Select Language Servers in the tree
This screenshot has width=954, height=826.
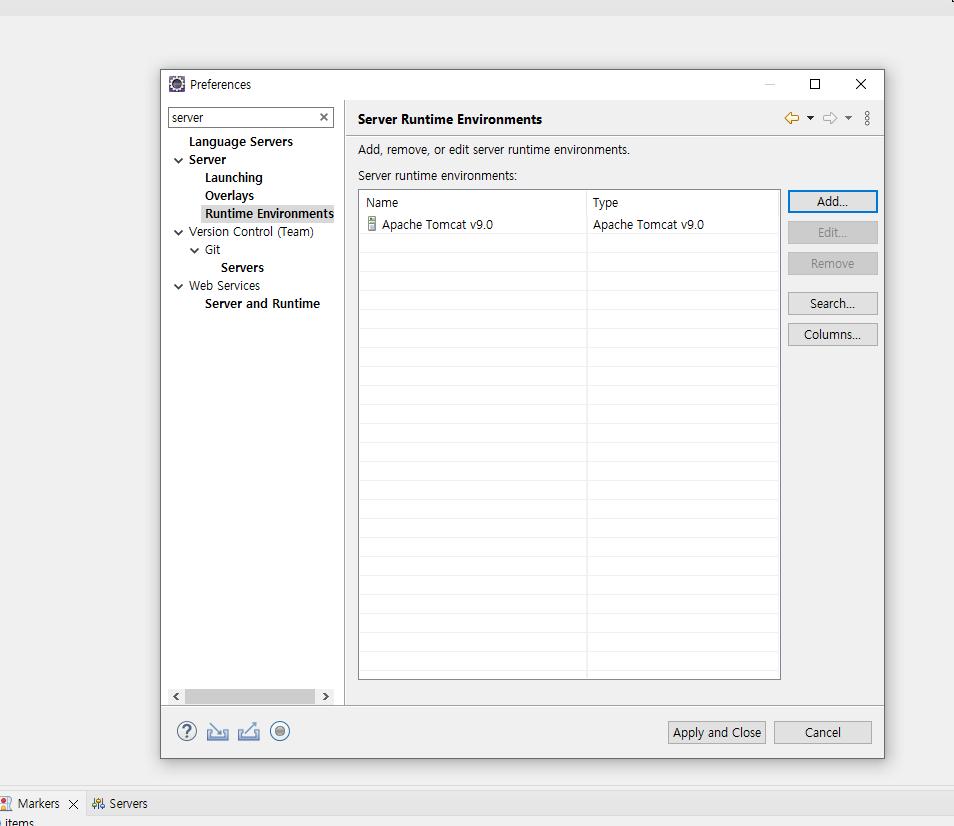coord(241,142)
